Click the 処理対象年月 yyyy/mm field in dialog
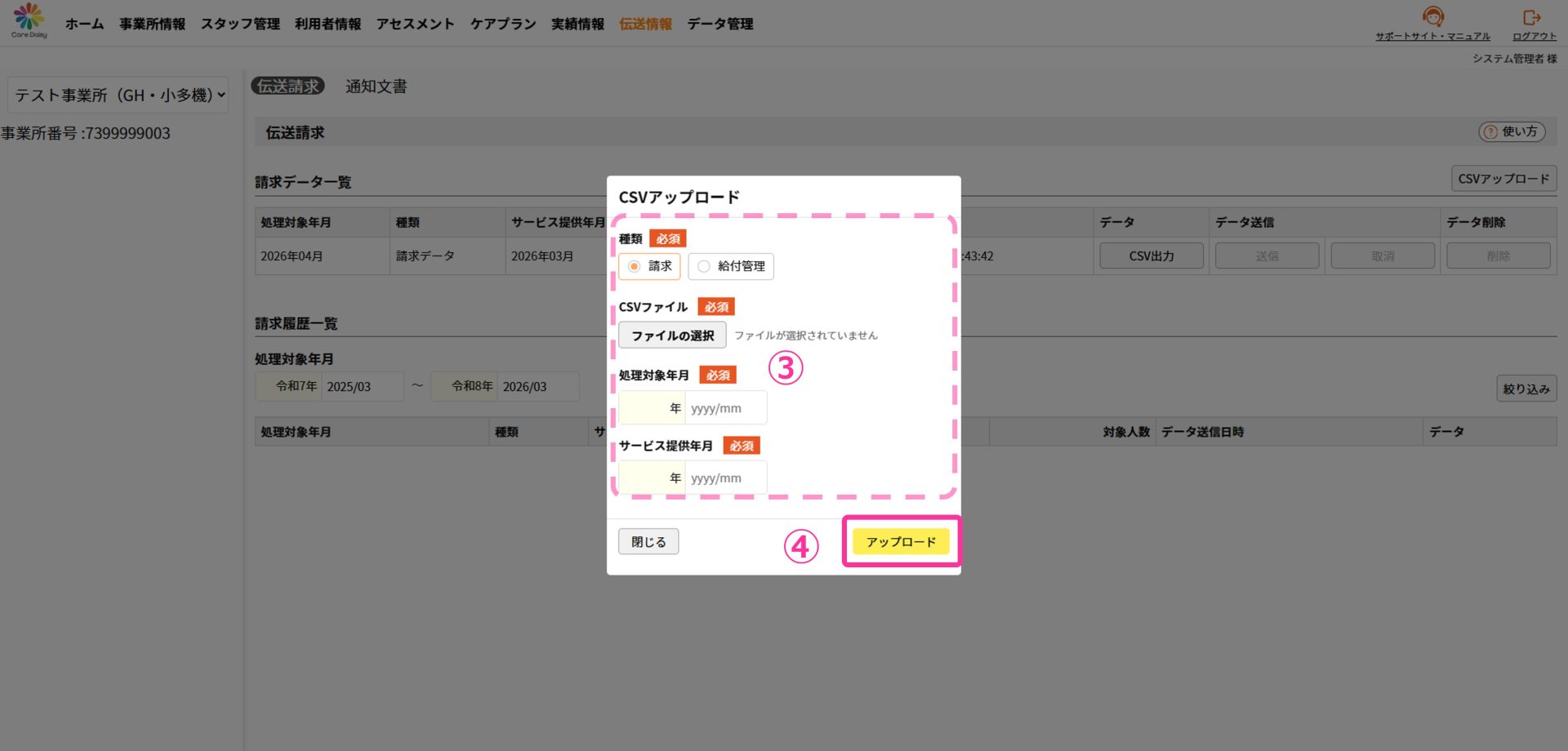The height and width of the screenshot is (751, 1568). [725, 408]
